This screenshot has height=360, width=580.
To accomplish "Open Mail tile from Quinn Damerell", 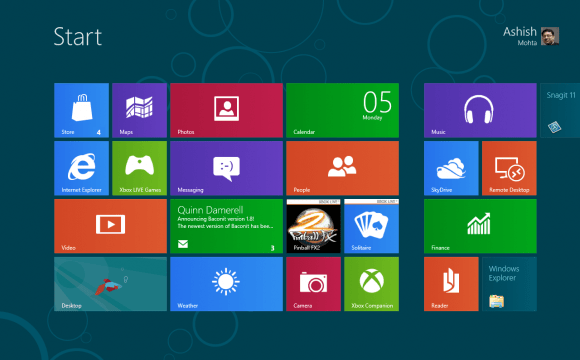I will click(x=226, y=226).
